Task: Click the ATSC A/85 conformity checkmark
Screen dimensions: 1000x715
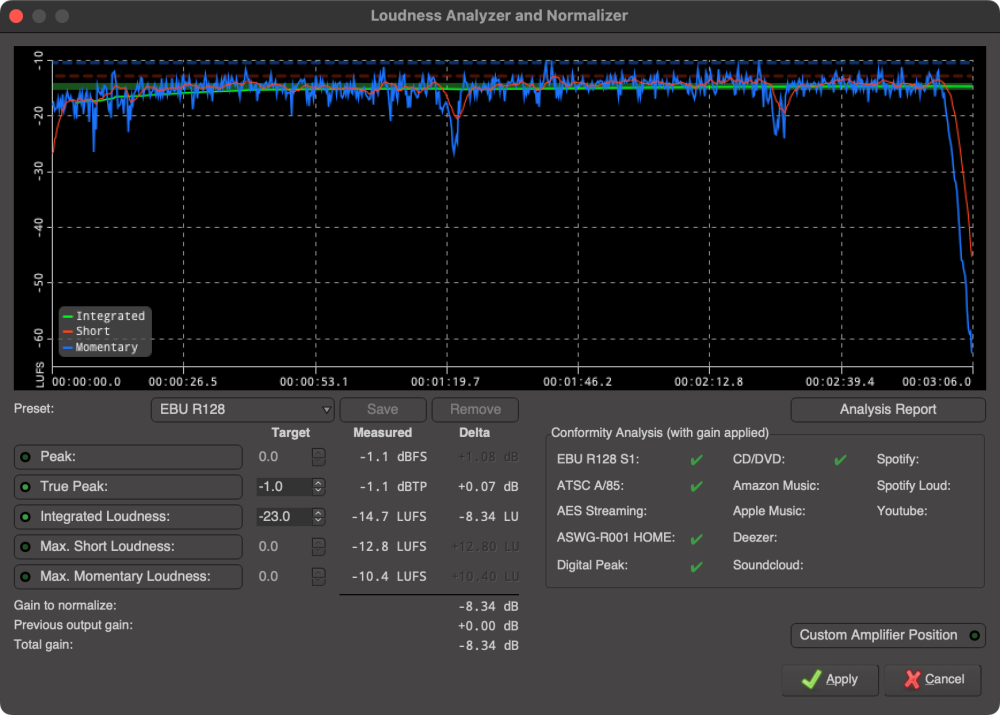Action: [x=696, y=487]
